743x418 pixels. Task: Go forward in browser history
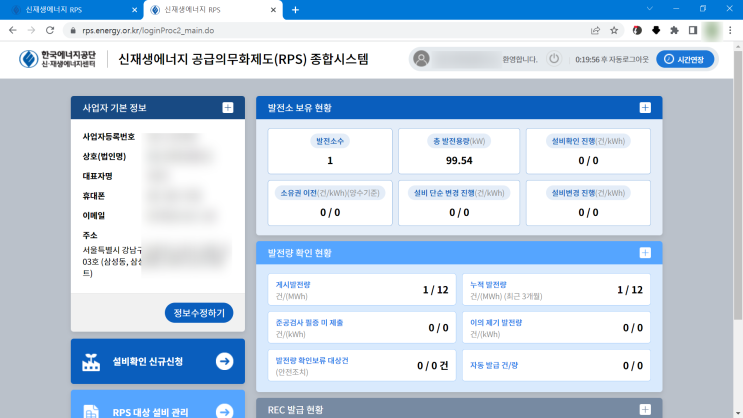(x=31, y=30)
